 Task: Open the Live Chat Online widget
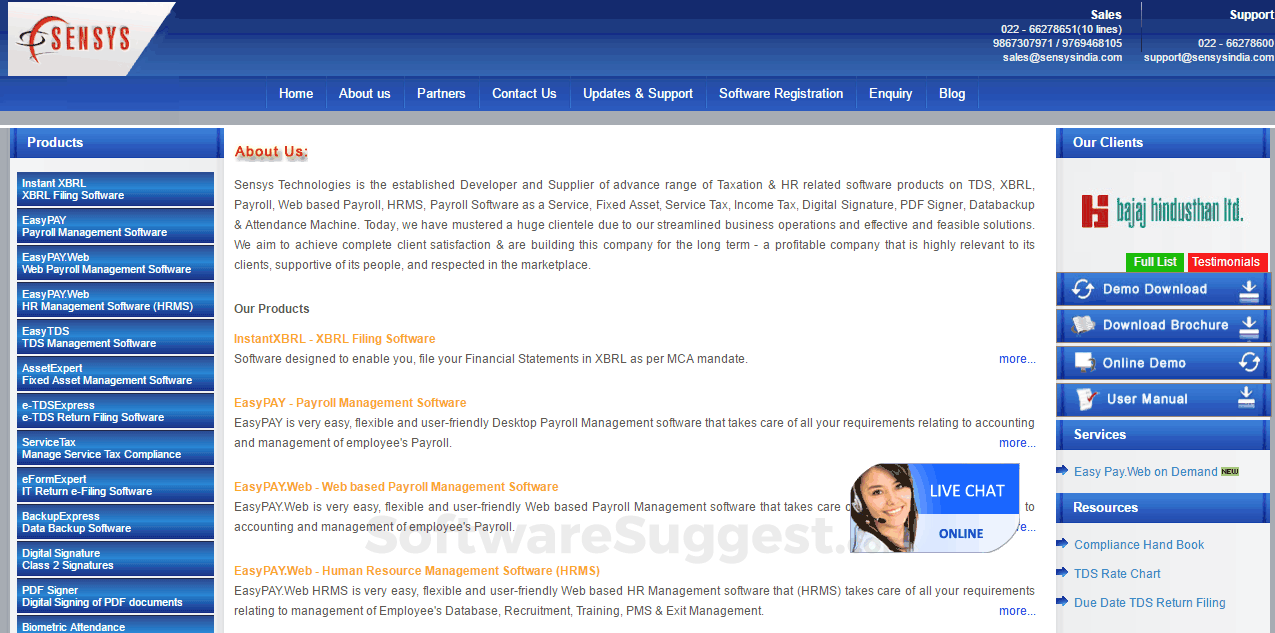tap(935, 508)
